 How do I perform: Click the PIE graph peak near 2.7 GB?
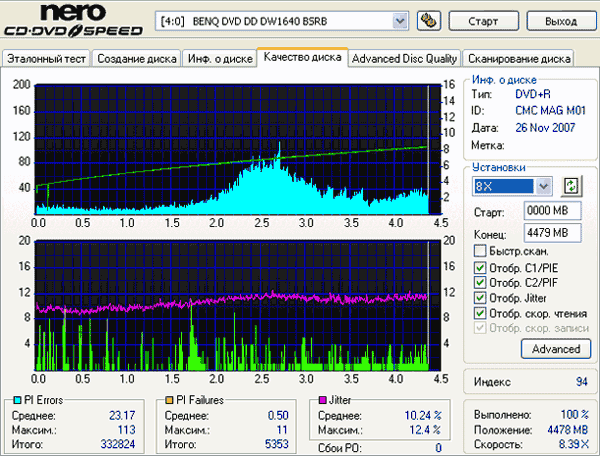pyautogui.click(x=279, y=147)
